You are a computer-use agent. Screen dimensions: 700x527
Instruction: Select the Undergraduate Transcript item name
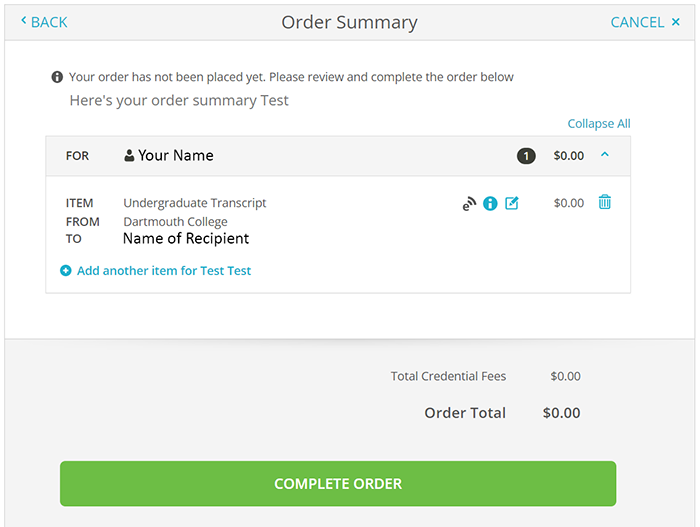point(195,203)
